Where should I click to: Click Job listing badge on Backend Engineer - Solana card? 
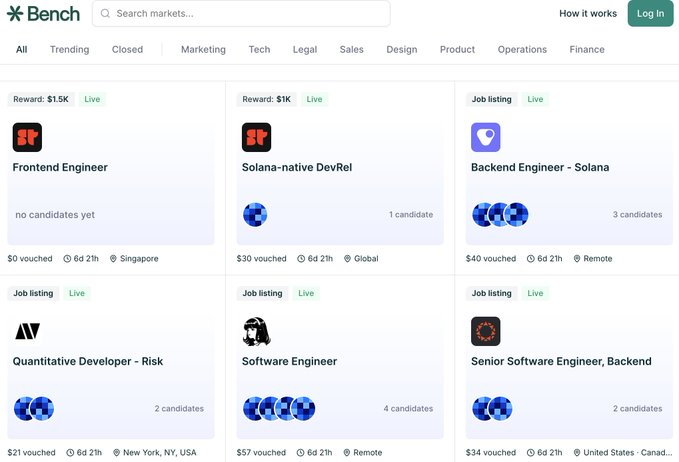tap(491, 99)
